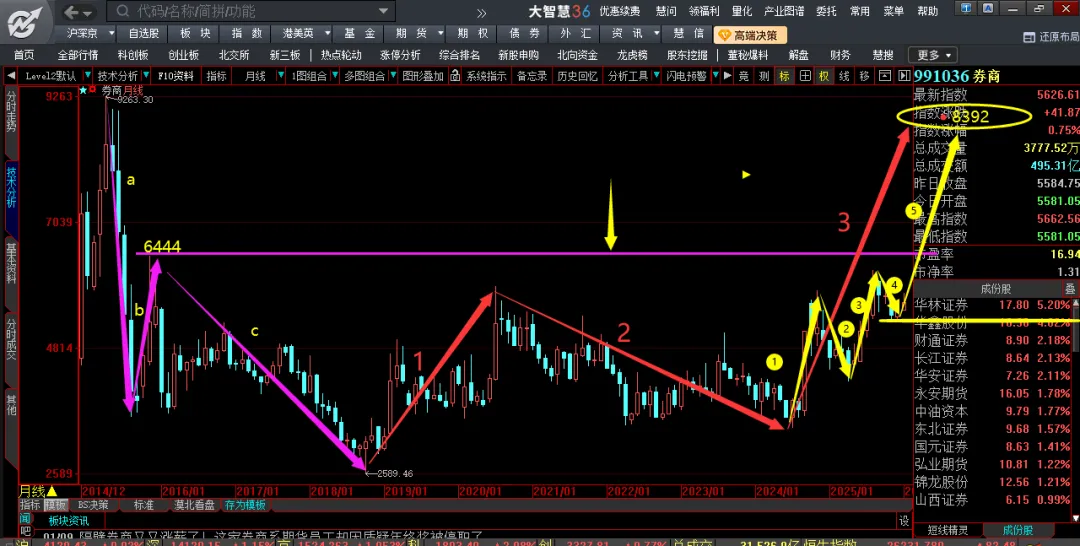The width and height of the screenshot is (1080, 546).
Task: Open the 更多 dropdown
Action: point(933,55)
